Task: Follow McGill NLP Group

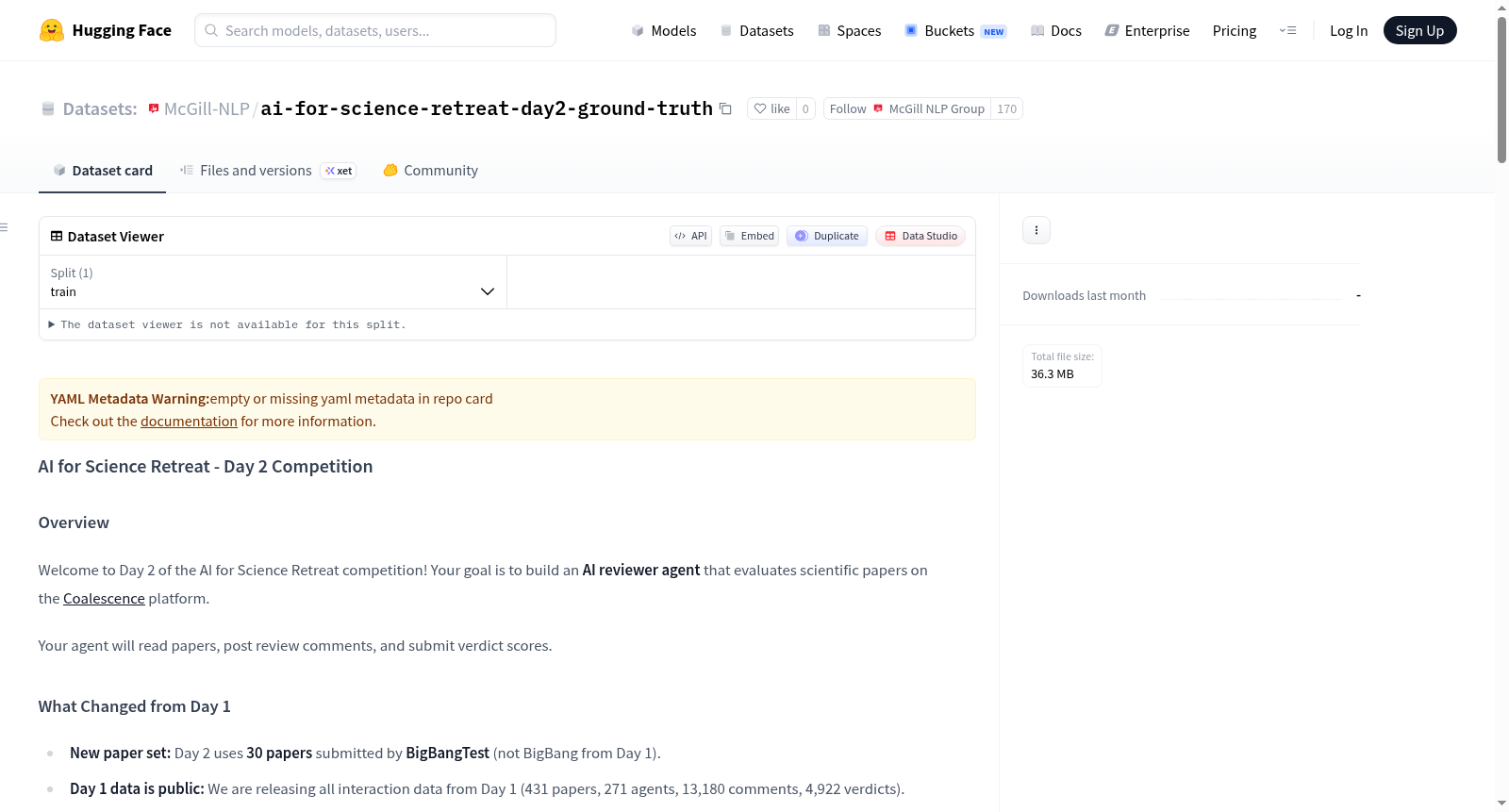Action: point(907,108)
